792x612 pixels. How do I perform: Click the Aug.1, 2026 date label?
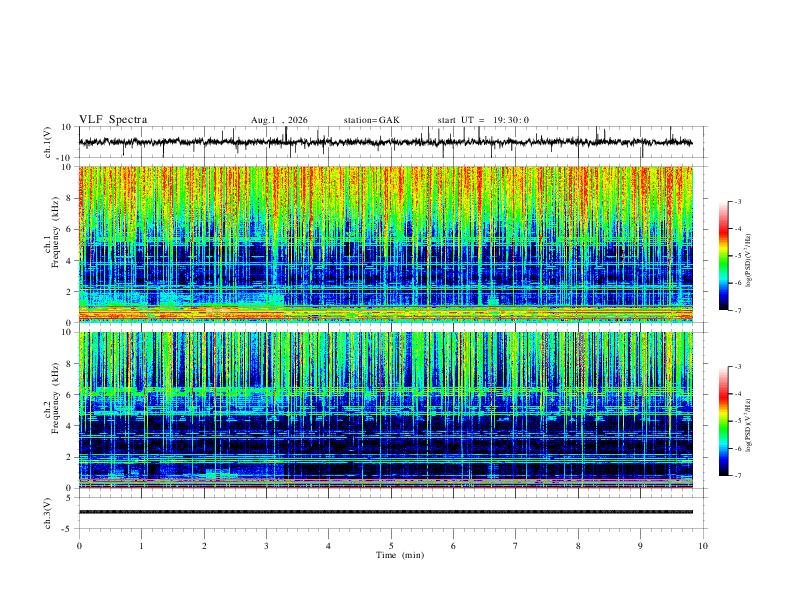coord(279,120)
